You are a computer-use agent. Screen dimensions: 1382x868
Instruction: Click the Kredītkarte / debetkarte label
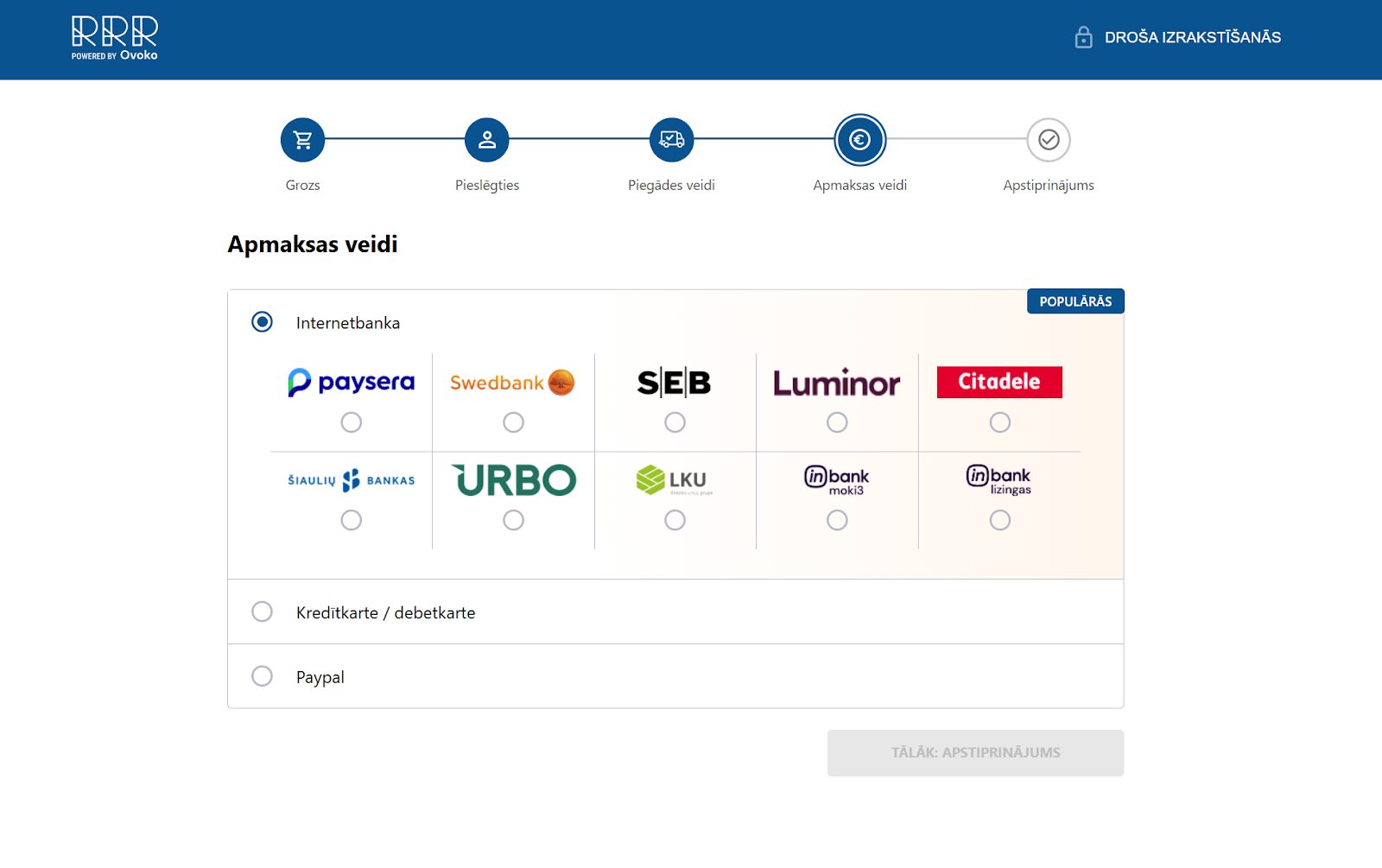pyautogui.click(x=385, y=612)
